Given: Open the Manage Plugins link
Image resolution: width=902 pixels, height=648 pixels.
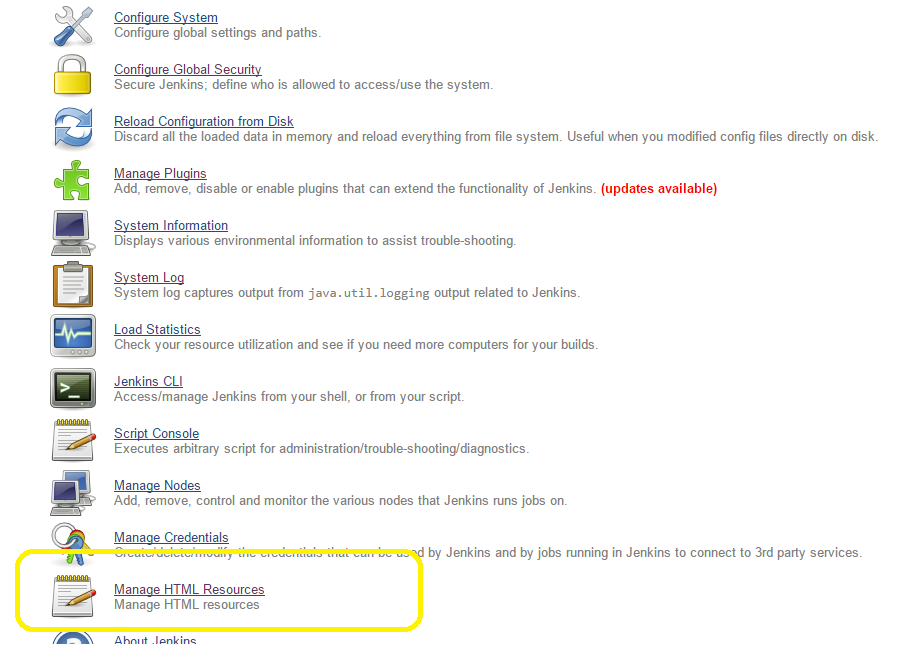Looking at the screenshot, I should (x=160, y=173).
